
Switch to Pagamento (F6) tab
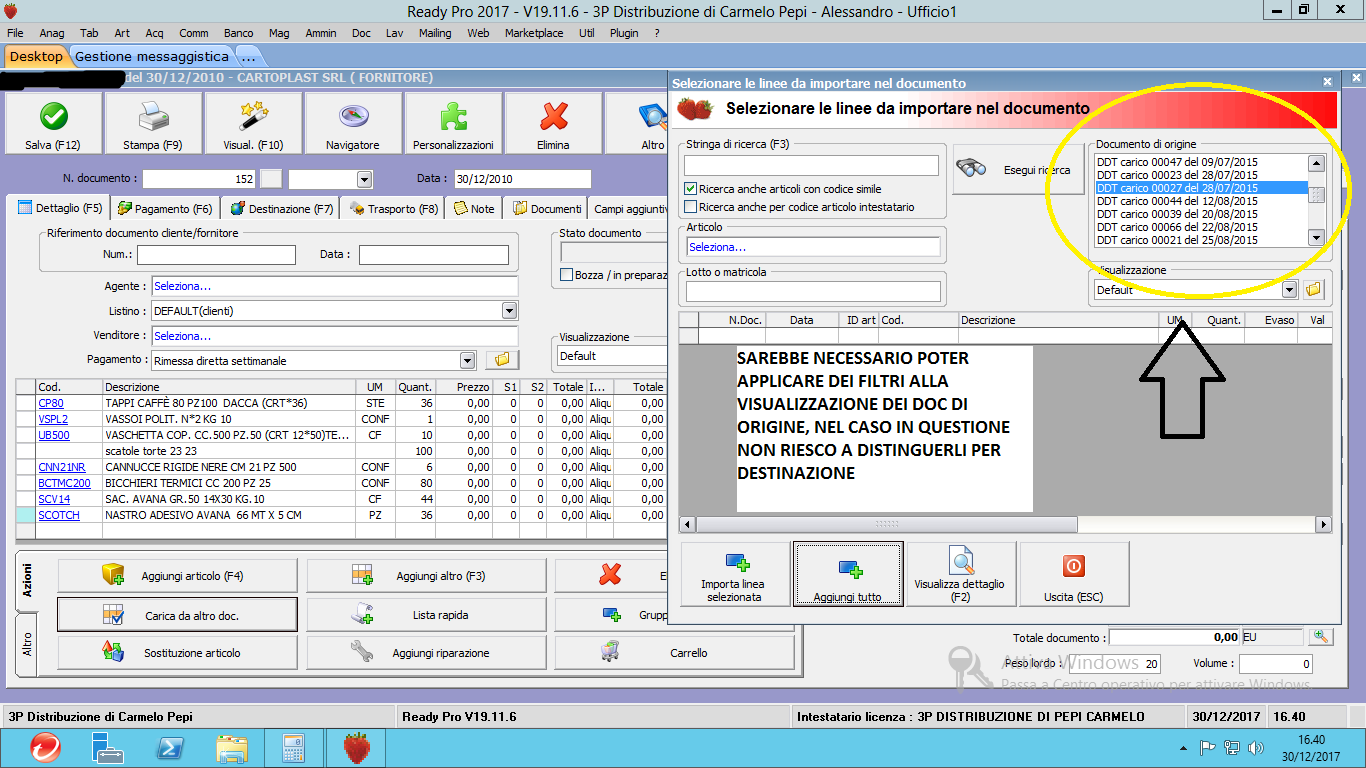tap(165, 209)
